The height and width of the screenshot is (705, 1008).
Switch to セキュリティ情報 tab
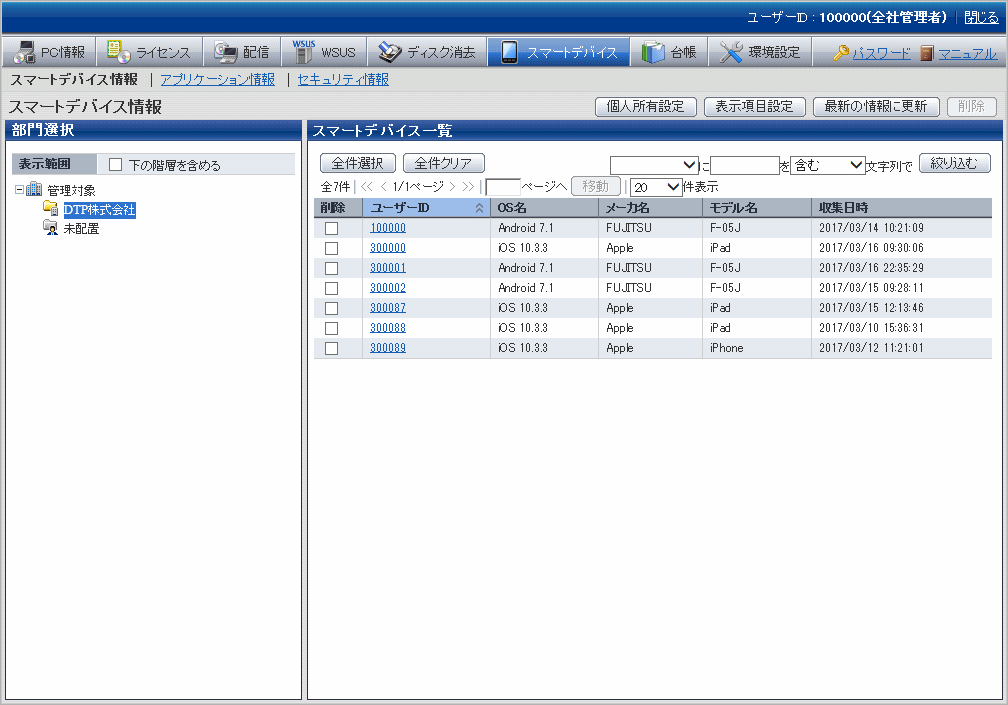click(343, 79)
